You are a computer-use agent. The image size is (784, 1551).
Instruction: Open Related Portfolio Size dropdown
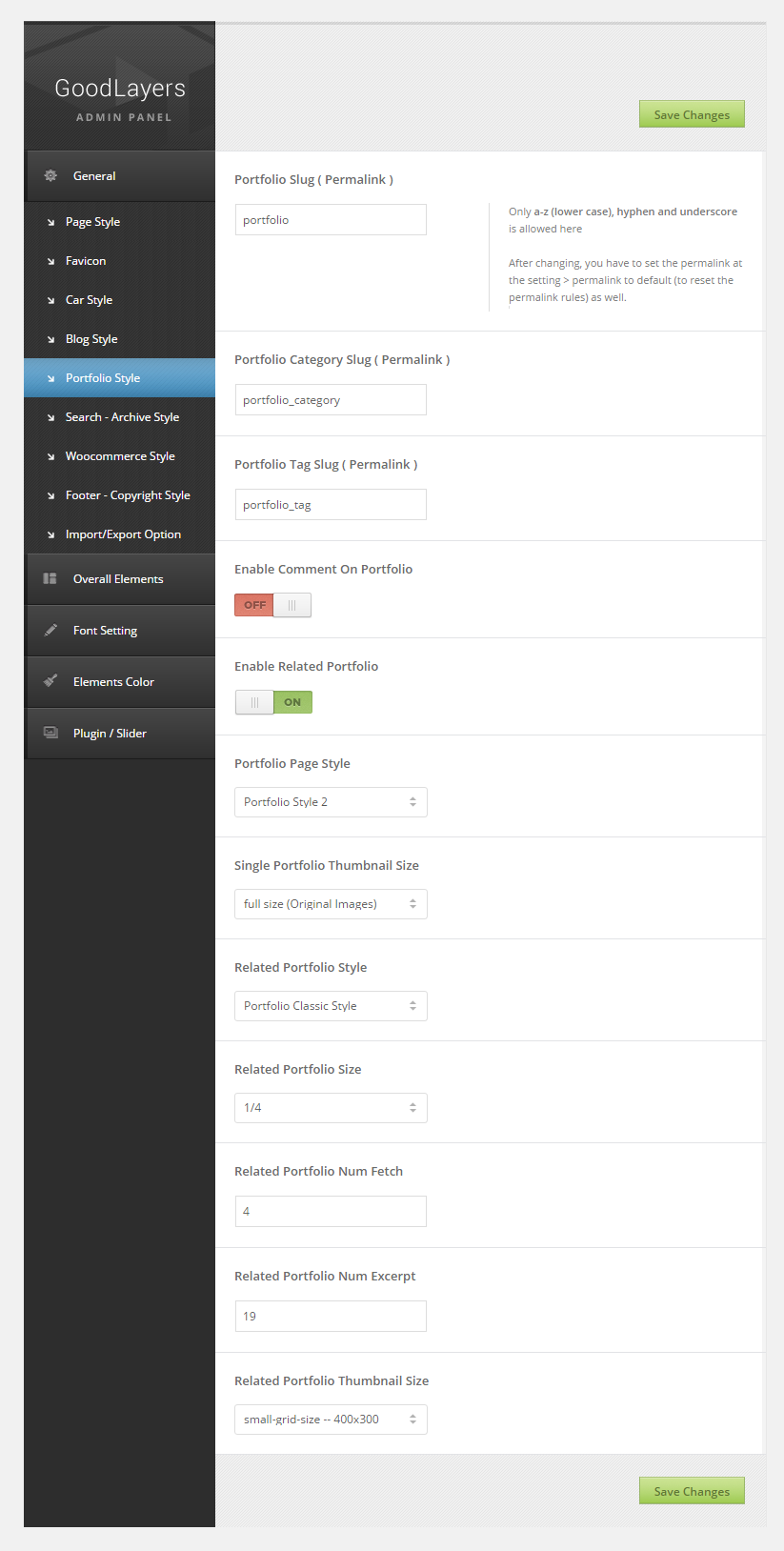[331, 1108]
